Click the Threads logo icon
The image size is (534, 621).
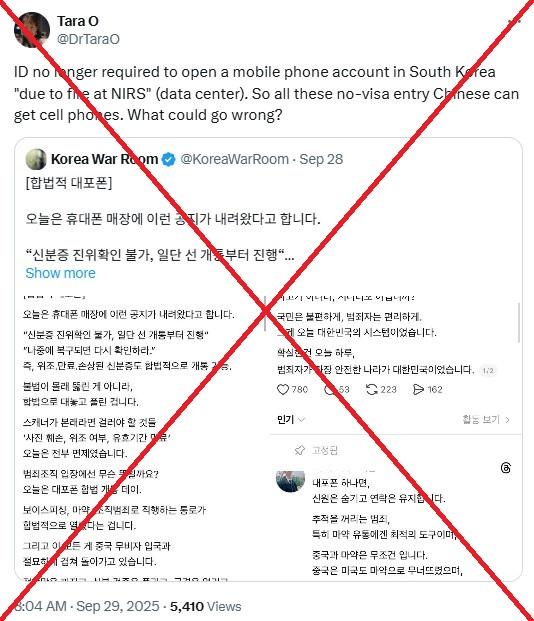click(506, 468)
